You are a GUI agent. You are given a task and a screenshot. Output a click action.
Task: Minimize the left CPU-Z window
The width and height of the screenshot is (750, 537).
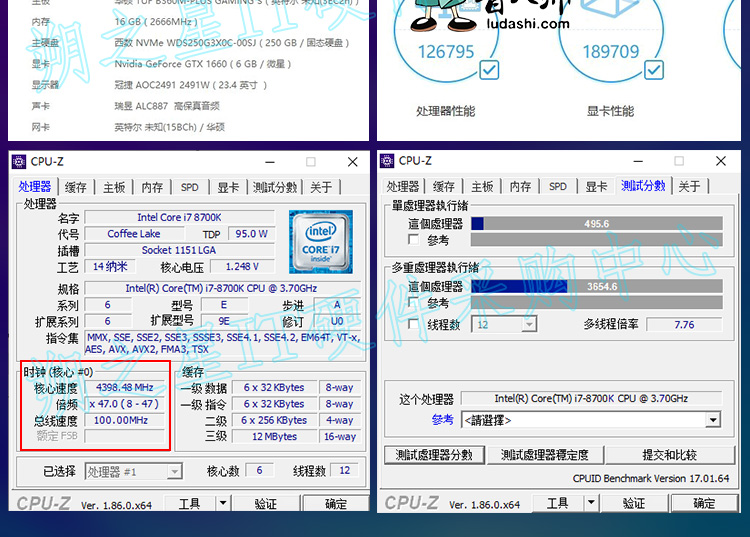tap(270, 162)
